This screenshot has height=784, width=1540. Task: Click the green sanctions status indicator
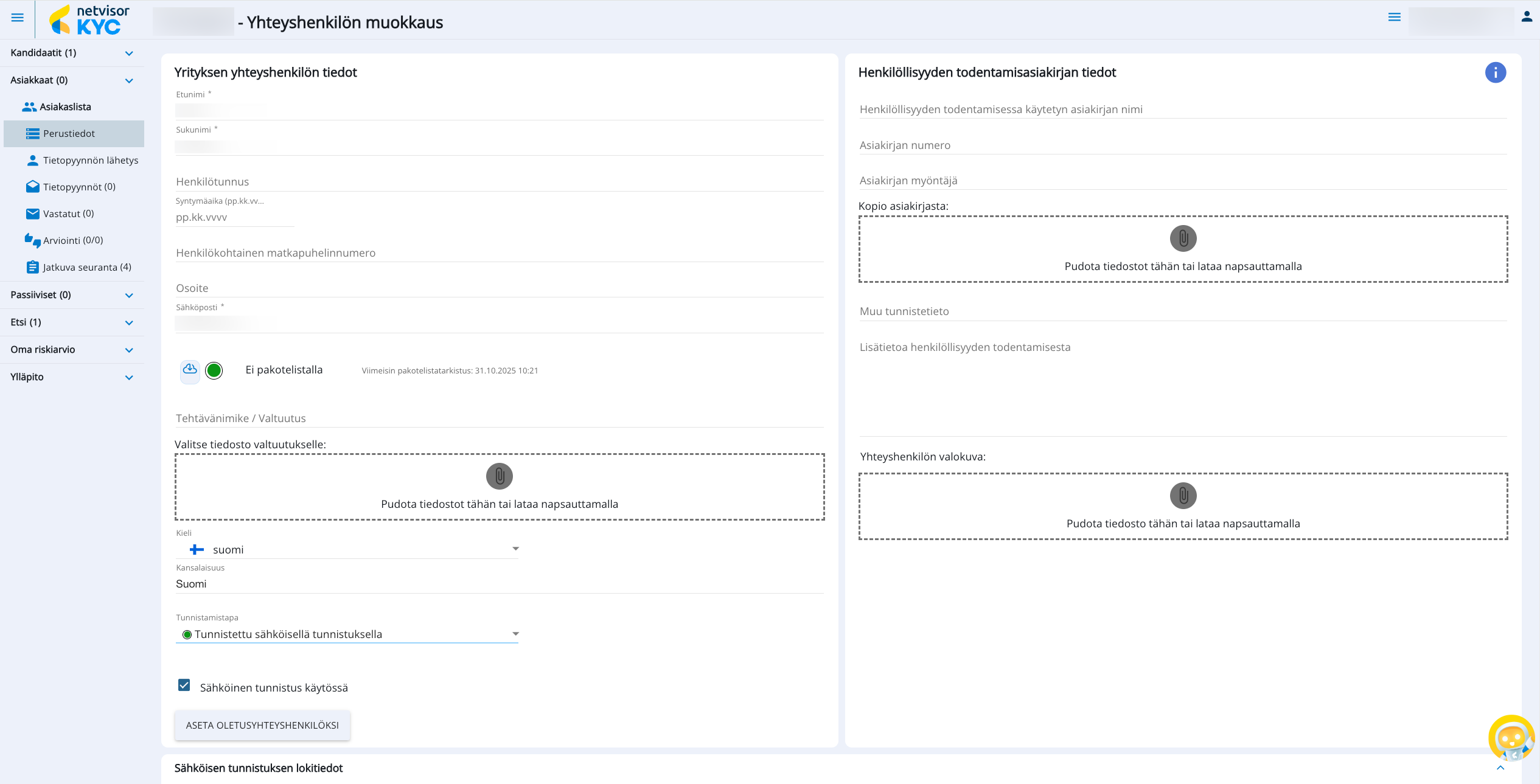(214, 370)
